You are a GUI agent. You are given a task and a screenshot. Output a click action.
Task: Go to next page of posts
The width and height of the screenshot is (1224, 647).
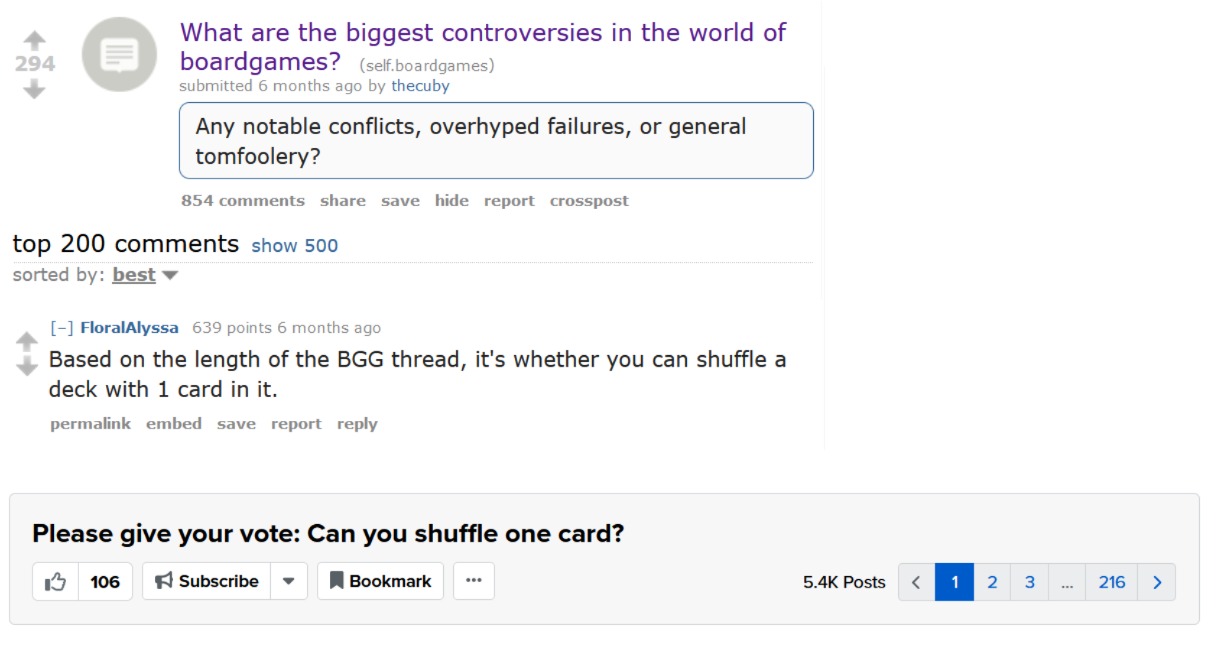pyautogui.click(x=1157, y=582)
